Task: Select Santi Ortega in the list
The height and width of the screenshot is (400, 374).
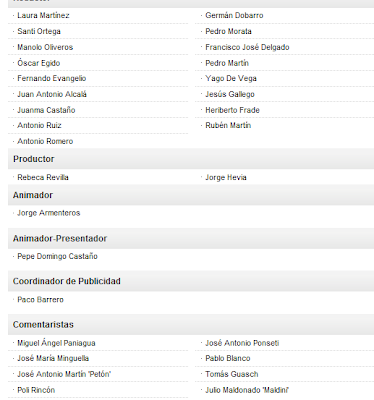Action: pos(39,31)
